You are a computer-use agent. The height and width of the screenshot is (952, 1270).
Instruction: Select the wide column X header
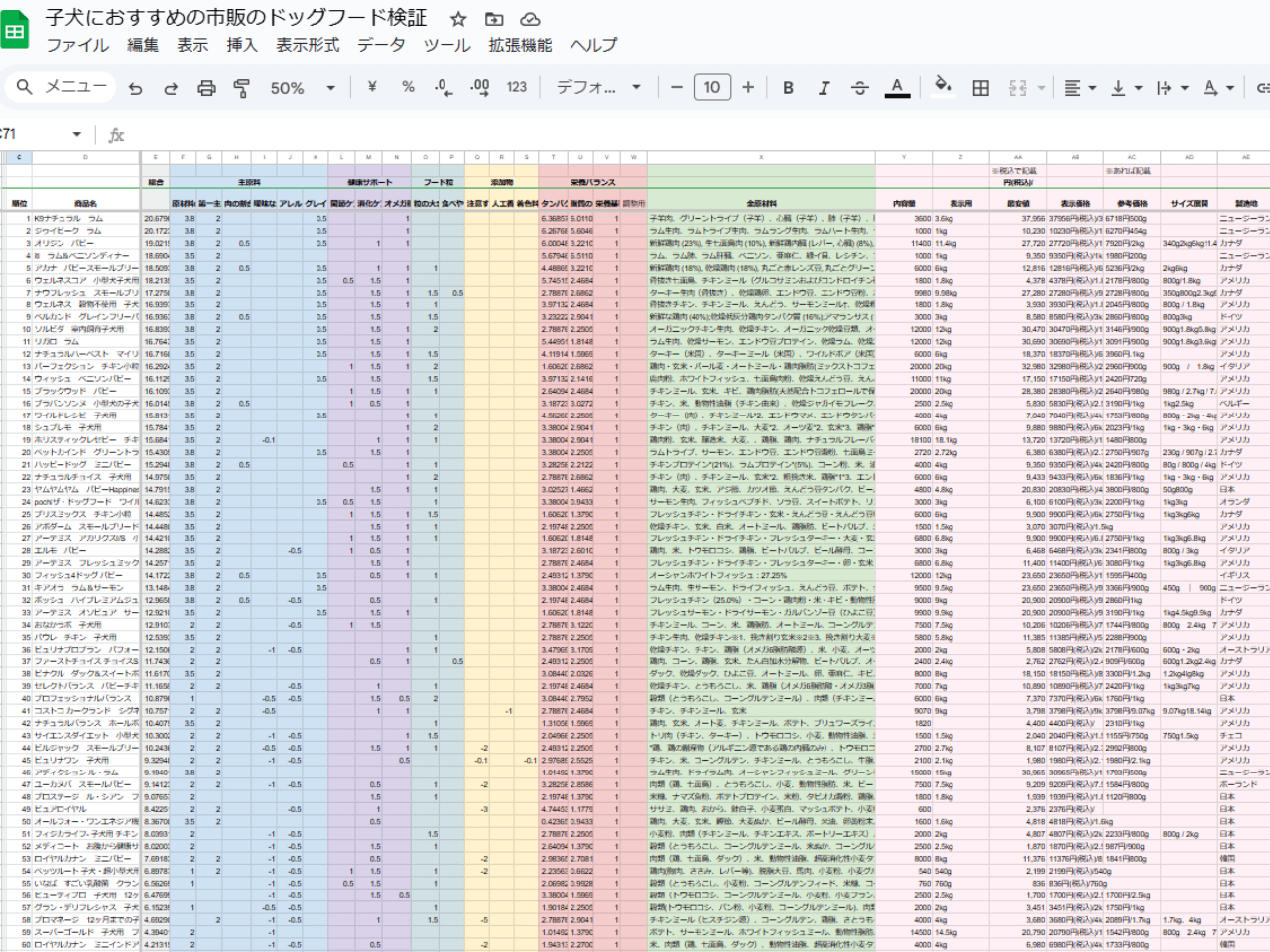(x=761, y=157)
